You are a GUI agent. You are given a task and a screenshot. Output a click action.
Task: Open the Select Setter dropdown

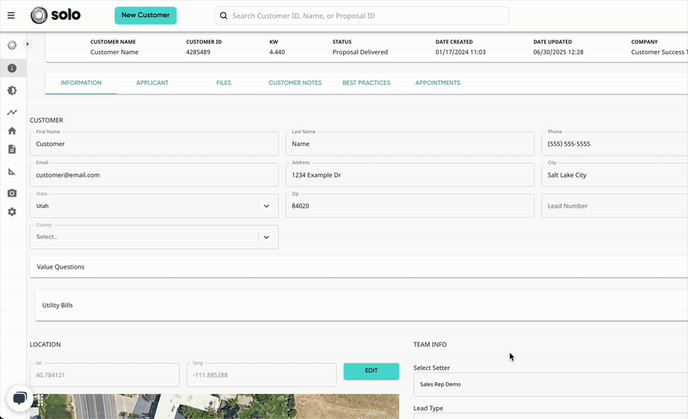point(551,384)
